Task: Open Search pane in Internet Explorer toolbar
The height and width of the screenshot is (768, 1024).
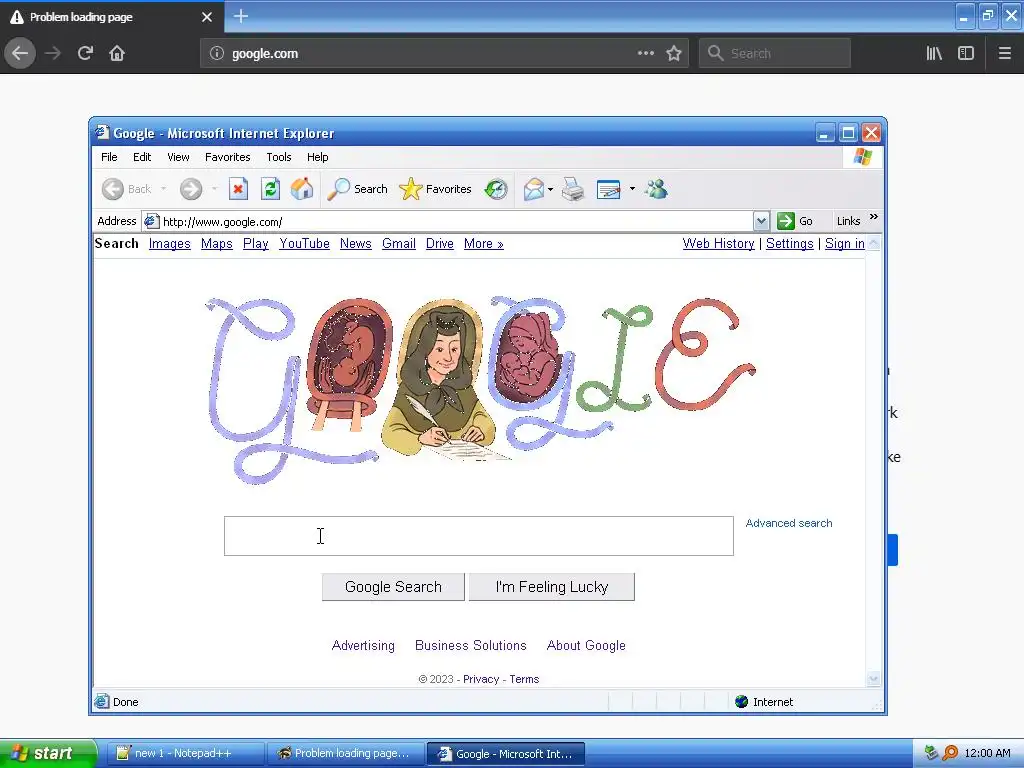Action: tap(357, 189)
